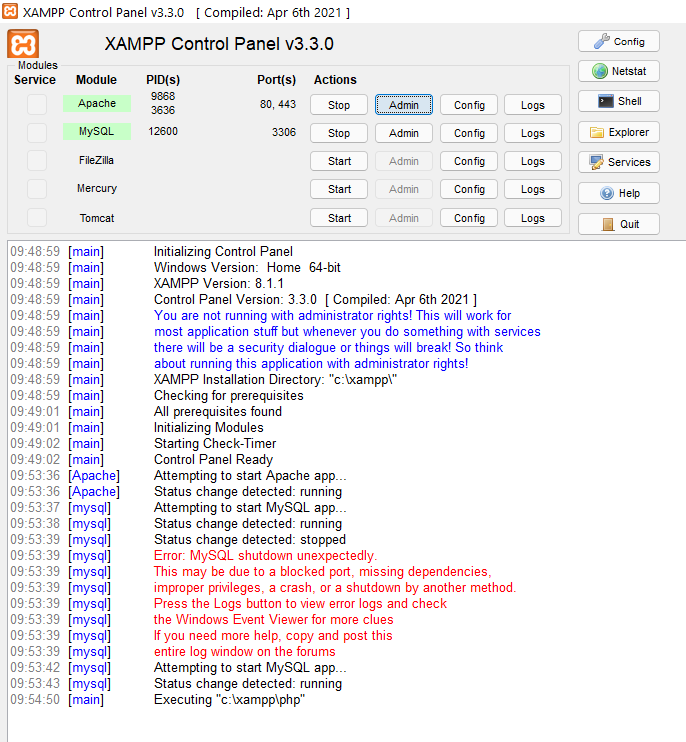Open the MySQL Config menu
The width and height of the screenshot is (686, 742).
pyautogui.click(x=469, y=133)
